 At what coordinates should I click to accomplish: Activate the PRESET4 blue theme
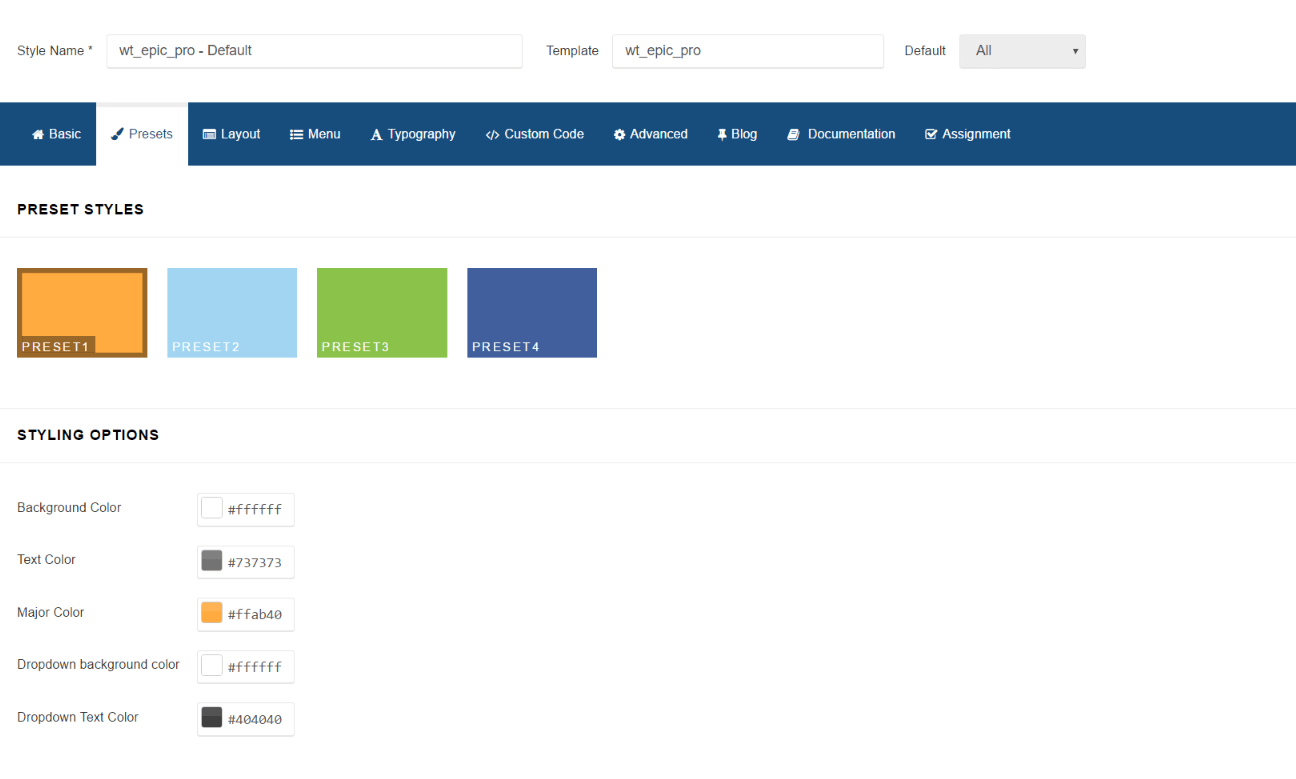[531, 311]
